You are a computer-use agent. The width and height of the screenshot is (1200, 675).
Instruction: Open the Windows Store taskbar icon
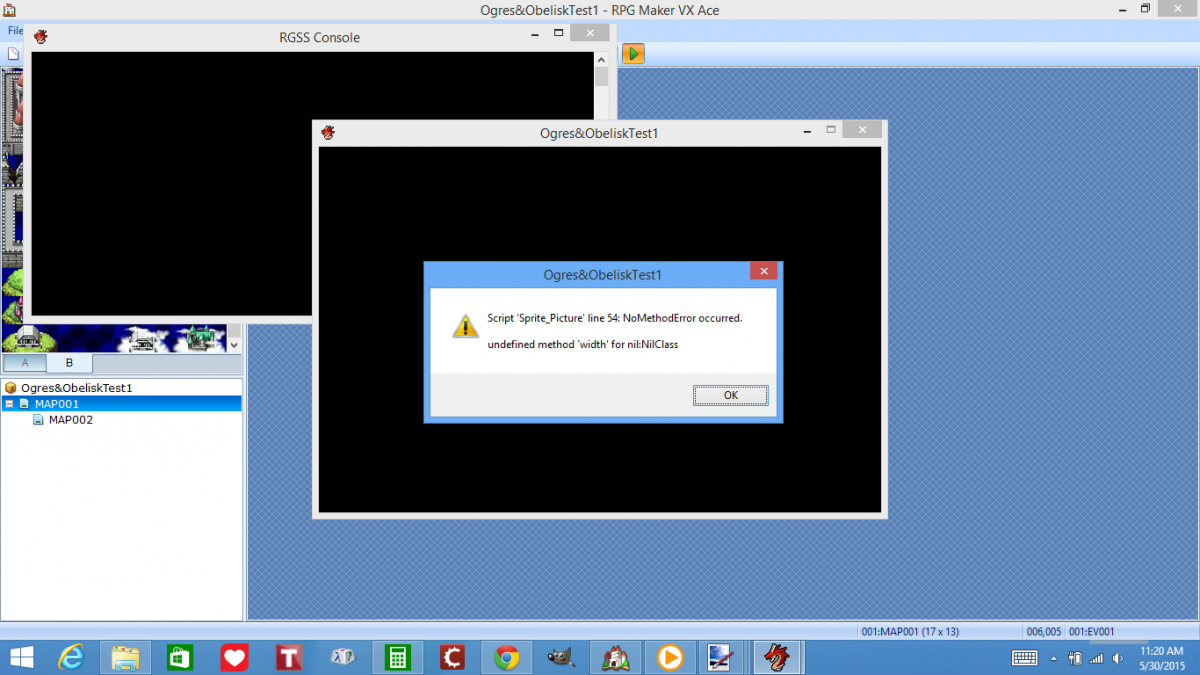[x=180, y=657]
